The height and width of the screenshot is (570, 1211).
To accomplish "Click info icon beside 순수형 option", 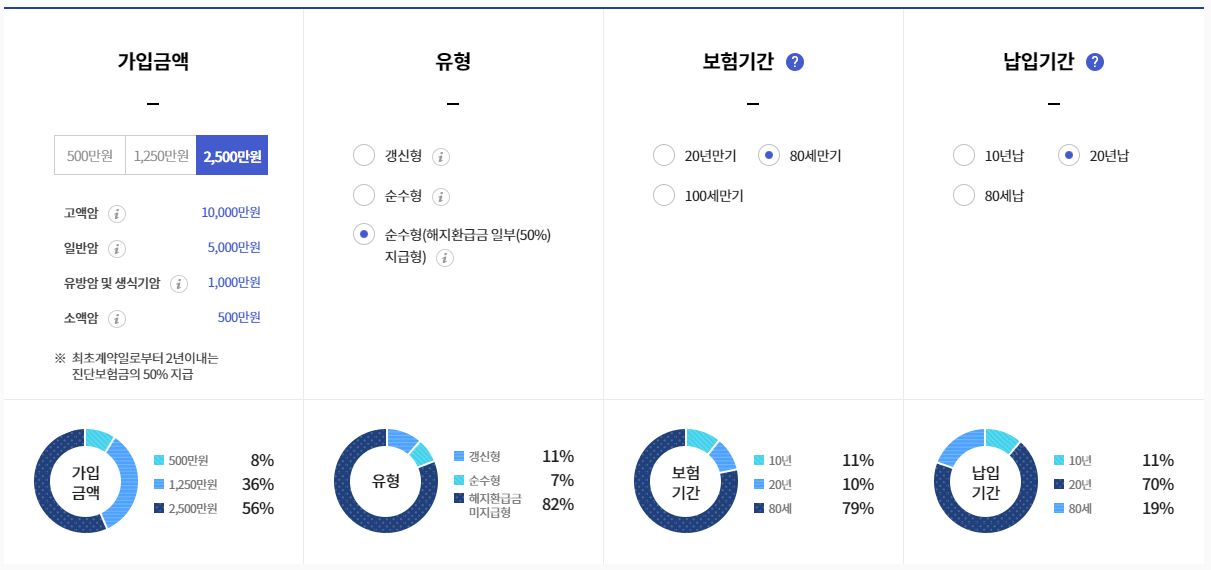I will pos(441,197).
